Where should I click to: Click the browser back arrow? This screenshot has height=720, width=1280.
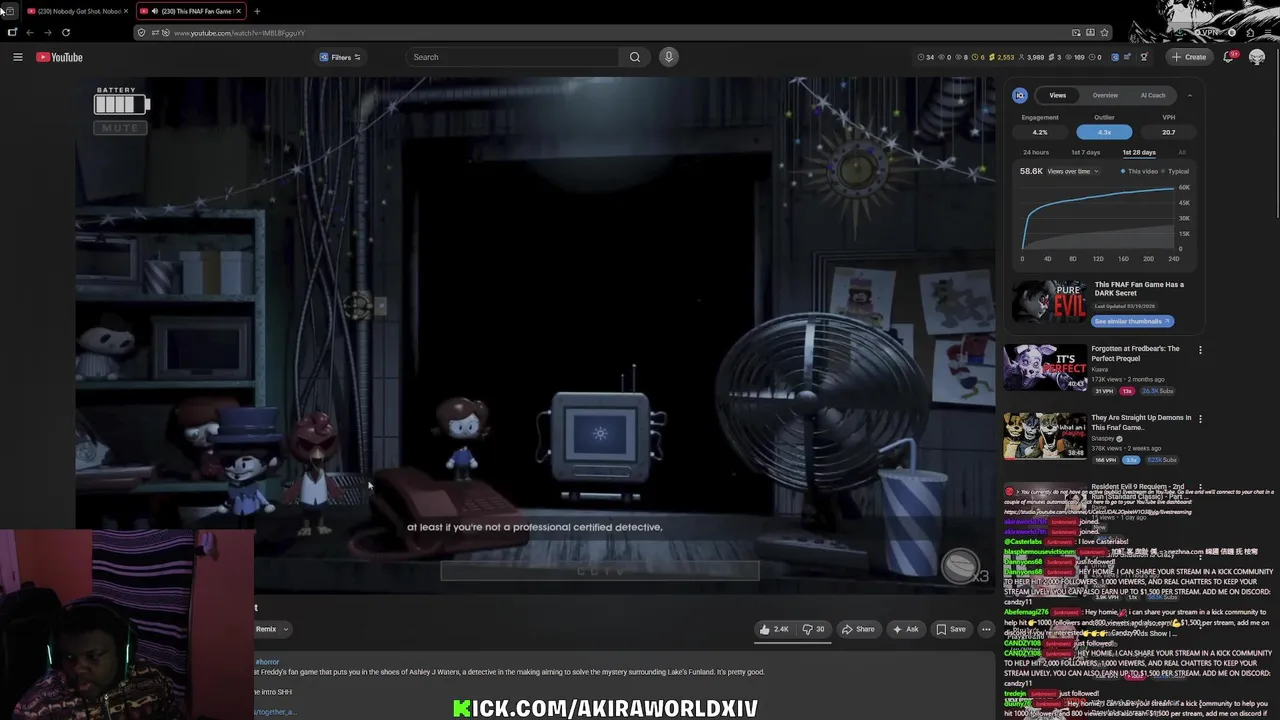coord(30,32)
